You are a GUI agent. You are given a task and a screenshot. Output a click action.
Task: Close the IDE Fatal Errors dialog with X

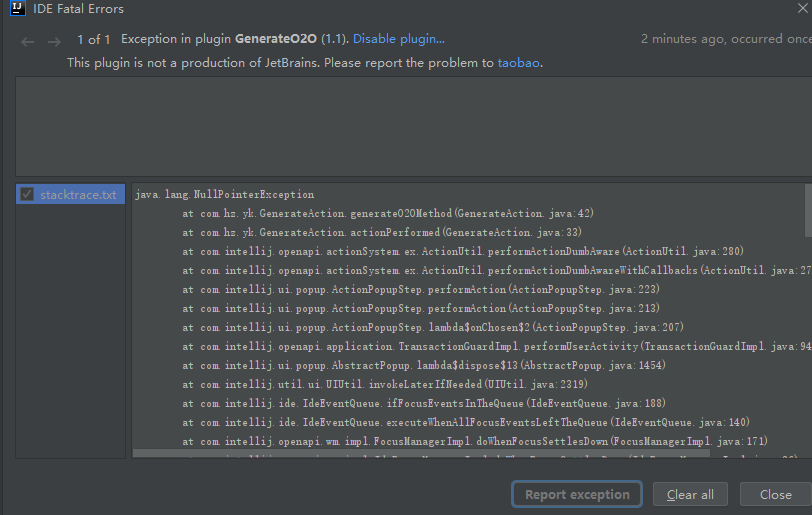(802, 8)
